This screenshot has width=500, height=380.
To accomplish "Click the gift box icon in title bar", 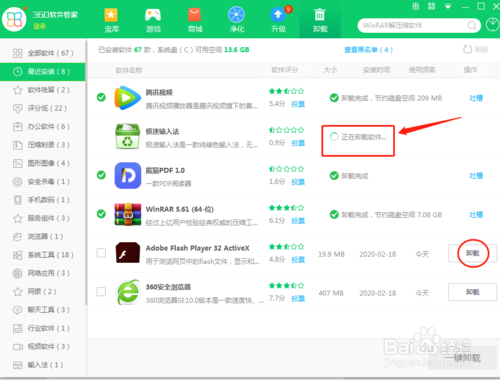I will point(416,6).
